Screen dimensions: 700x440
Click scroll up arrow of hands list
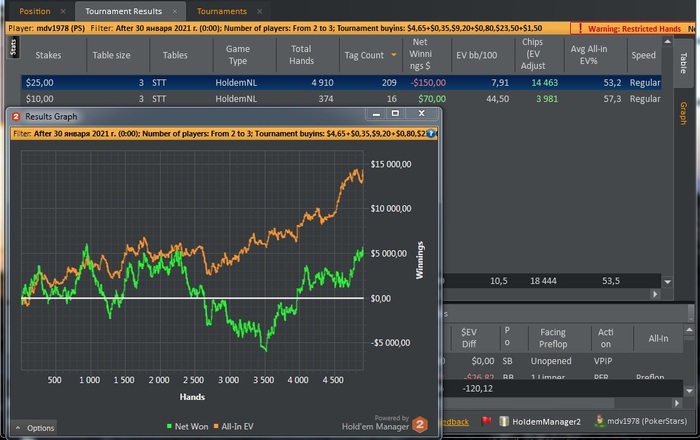click(x=689, y=330)
